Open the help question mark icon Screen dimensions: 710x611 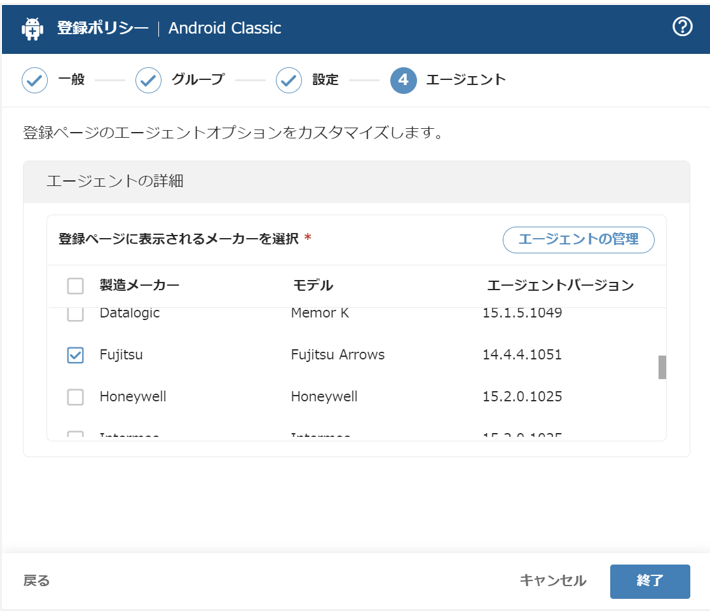[x=682, y=27]
